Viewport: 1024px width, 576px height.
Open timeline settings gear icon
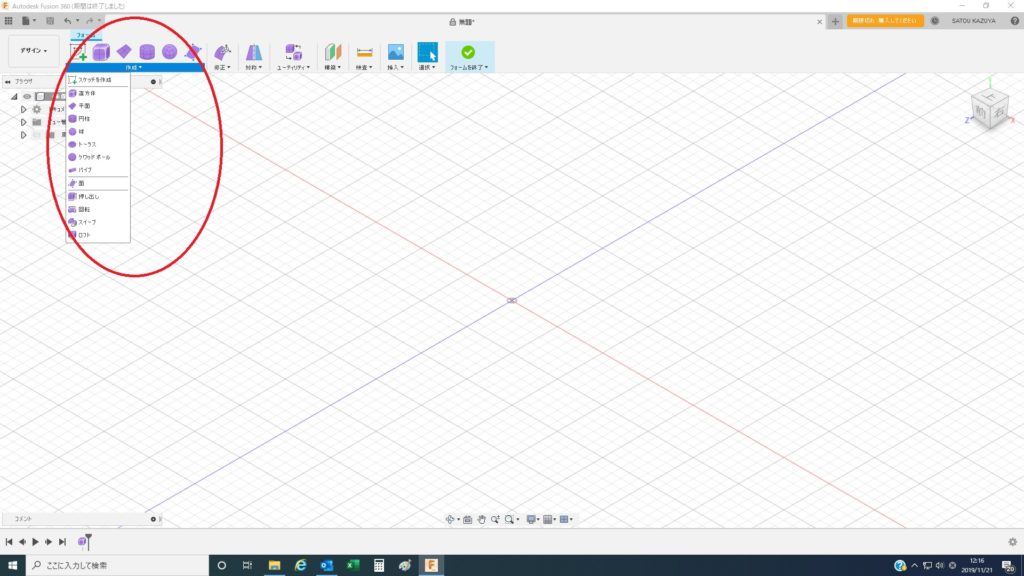(x=1012, y=541)
